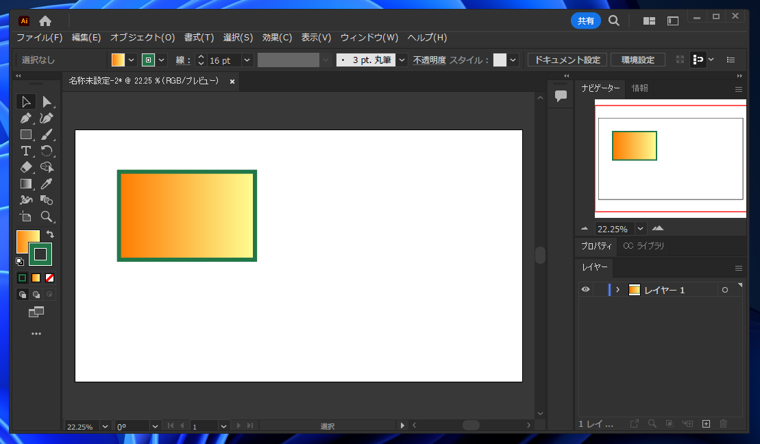Select the Rotate tool
This screenshot has width=760, height=444.
(x=47, y=151)
